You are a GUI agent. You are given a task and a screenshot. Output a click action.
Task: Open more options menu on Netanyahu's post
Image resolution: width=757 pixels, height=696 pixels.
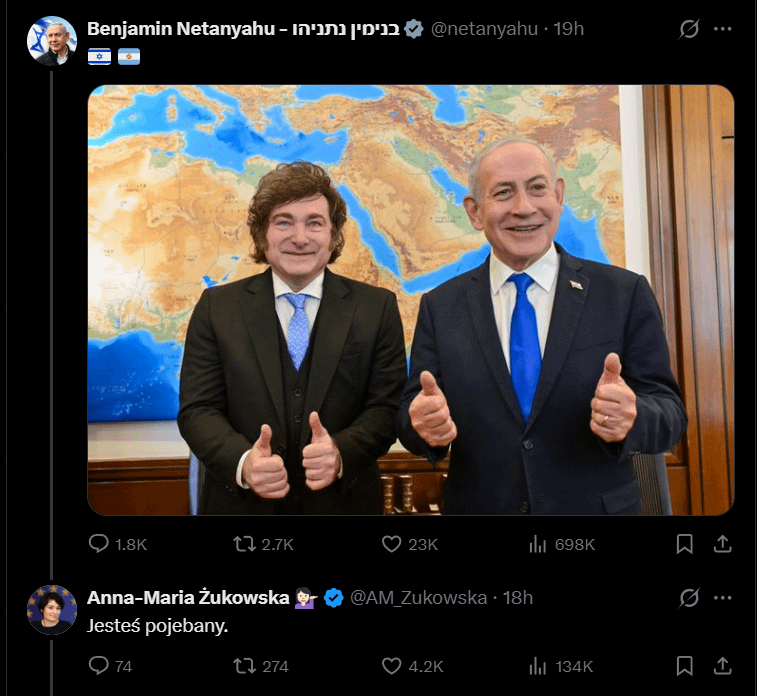tap(723, 29)
